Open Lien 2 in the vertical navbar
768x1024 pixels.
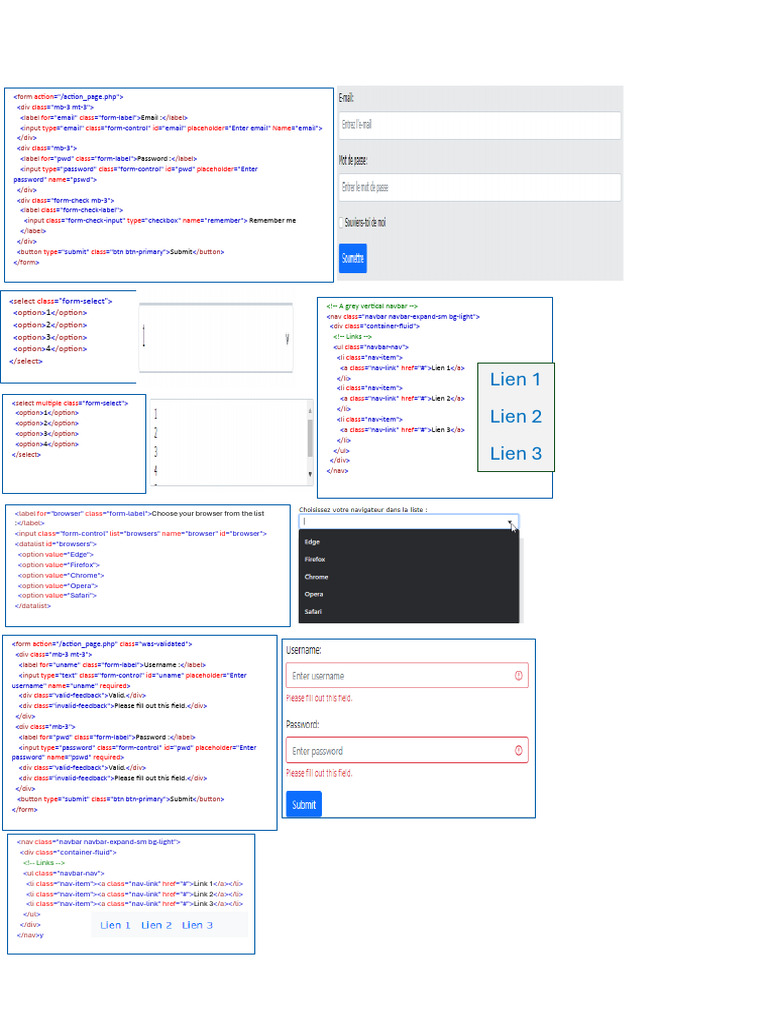pyautogui.click(x=516, y=417)
